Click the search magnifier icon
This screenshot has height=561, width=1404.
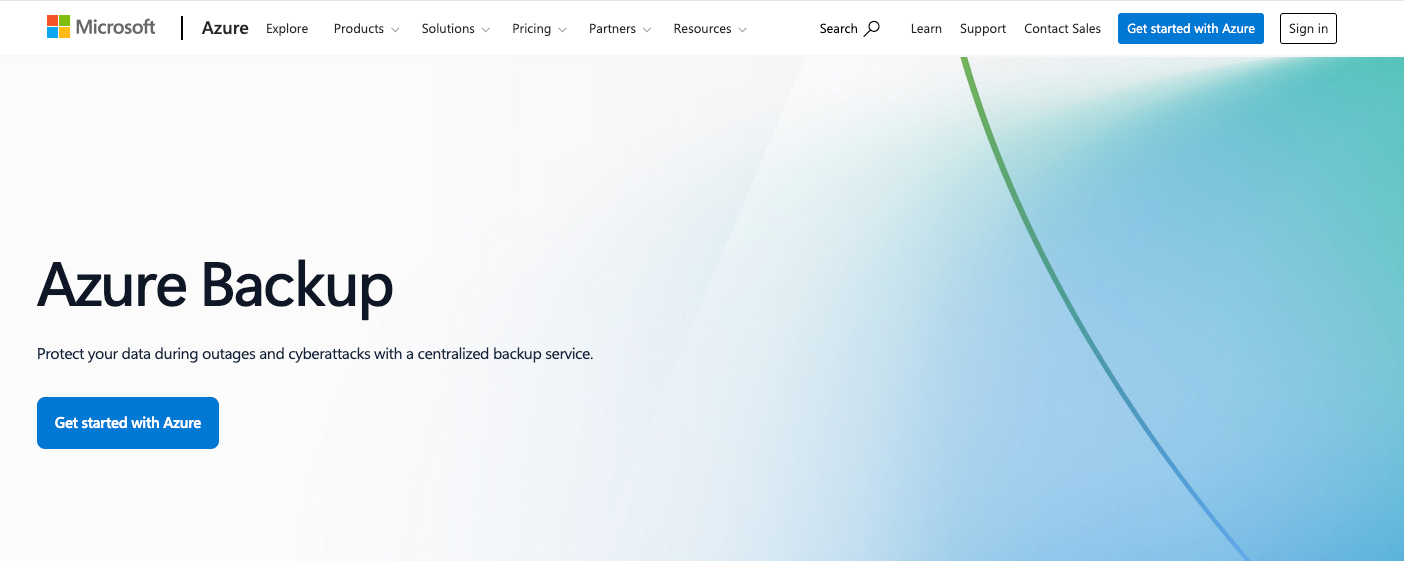pos(872,28)
